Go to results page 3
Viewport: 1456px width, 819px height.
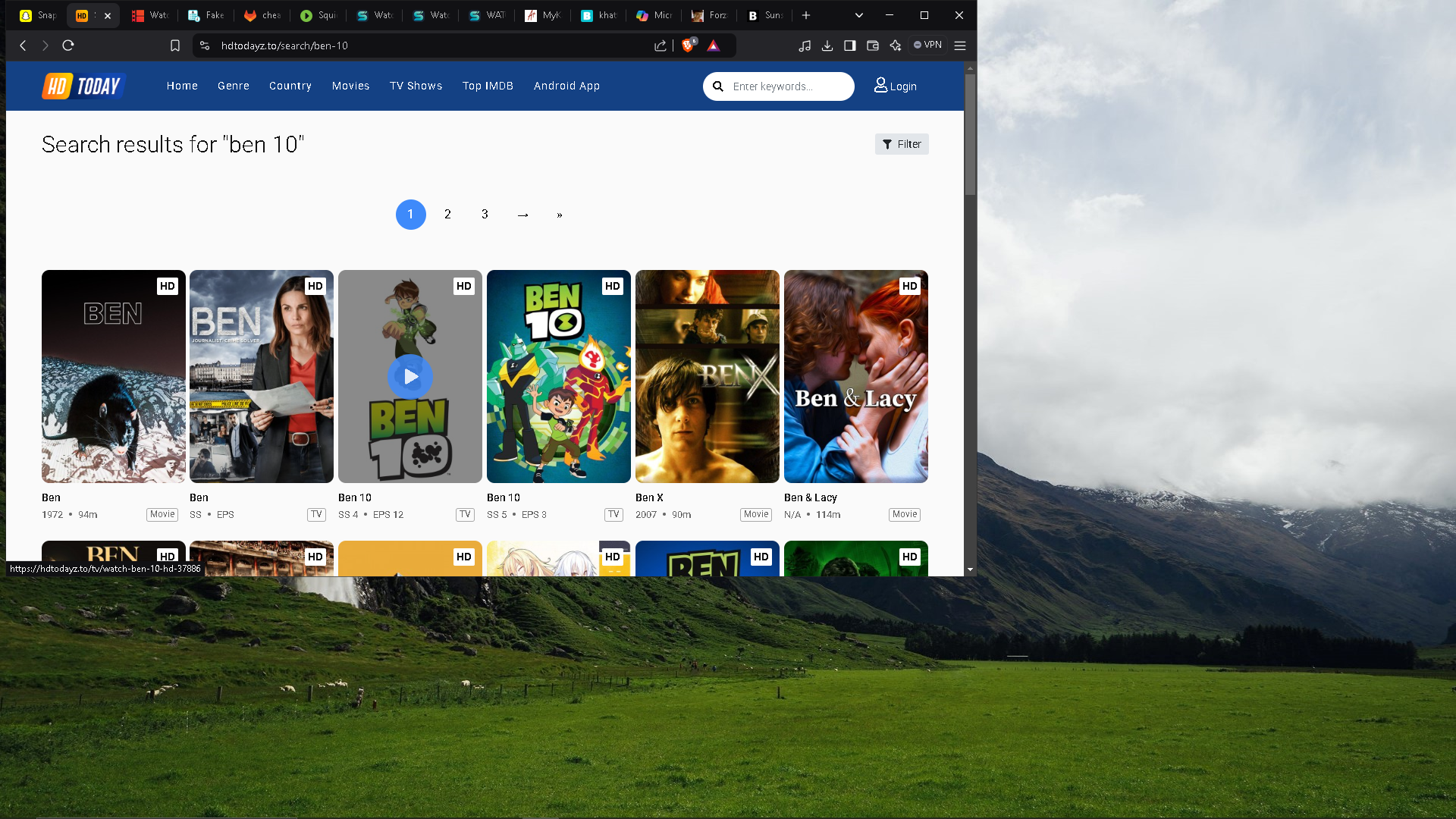pyautogui.click(x=485, y=215)
